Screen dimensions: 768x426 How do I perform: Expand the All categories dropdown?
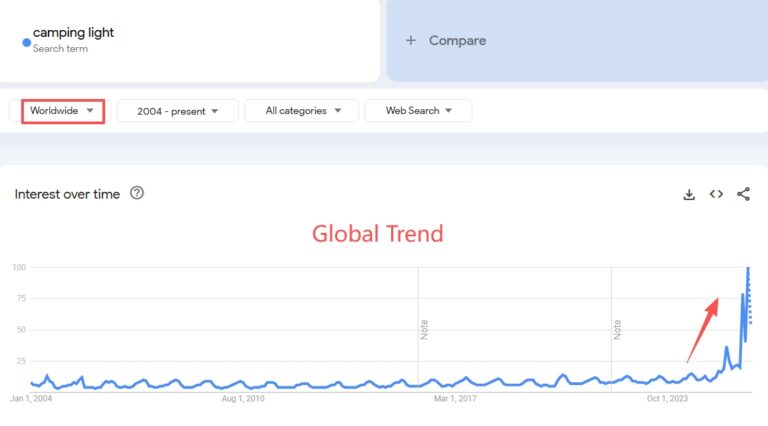tap(302, 111)
